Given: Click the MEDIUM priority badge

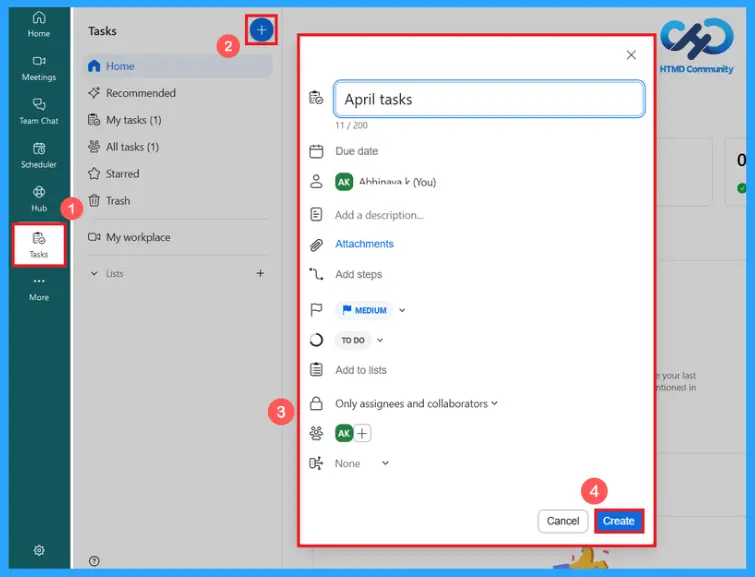Looking at the screenshot, I should pyautogui.click(x=364, y=310).
